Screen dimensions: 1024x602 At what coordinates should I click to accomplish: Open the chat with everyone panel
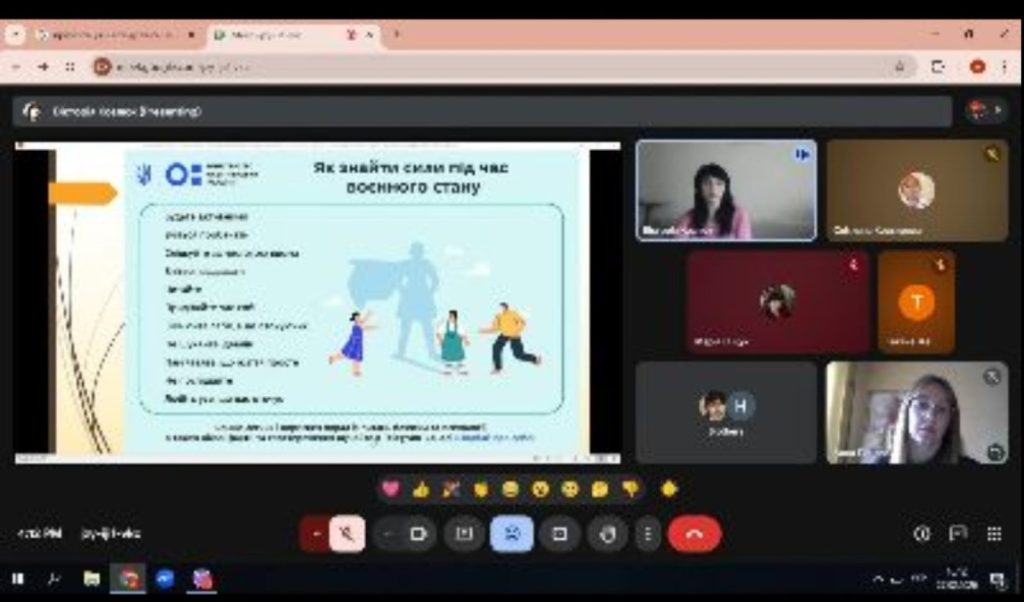(958, 534)
